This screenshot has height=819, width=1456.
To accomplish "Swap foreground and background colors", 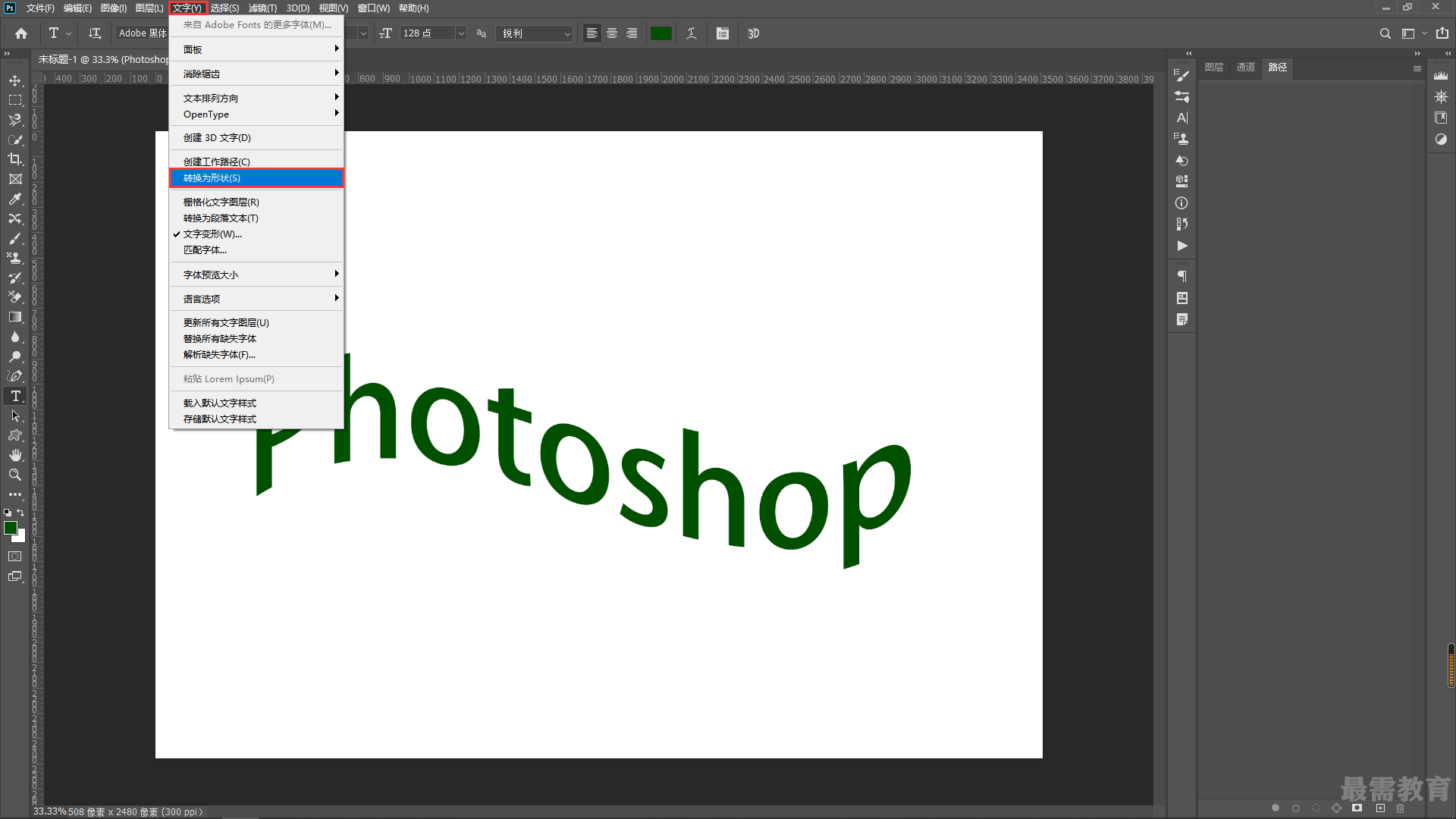I will pos(21,513).
